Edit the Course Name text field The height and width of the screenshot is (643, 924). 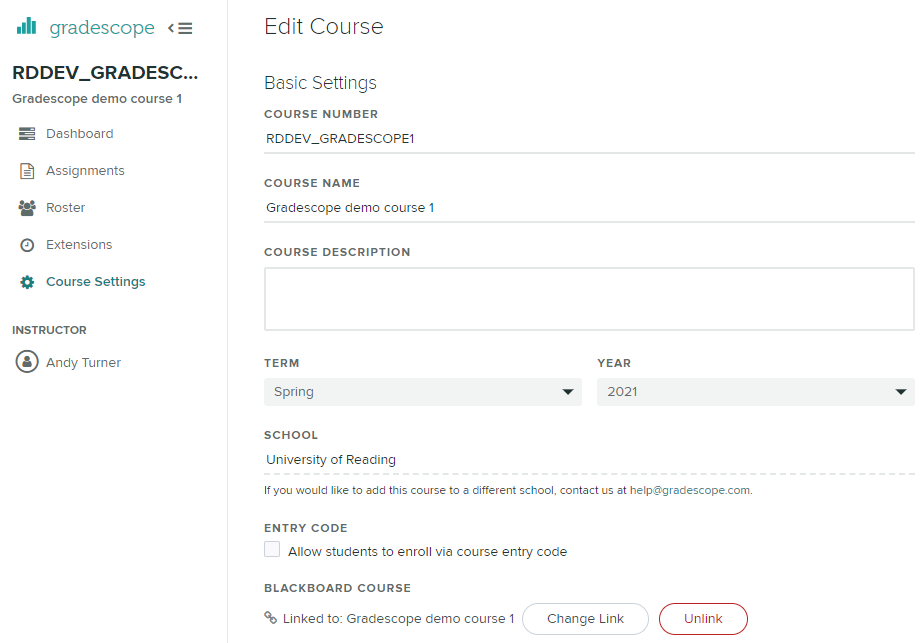coord(588,208)
